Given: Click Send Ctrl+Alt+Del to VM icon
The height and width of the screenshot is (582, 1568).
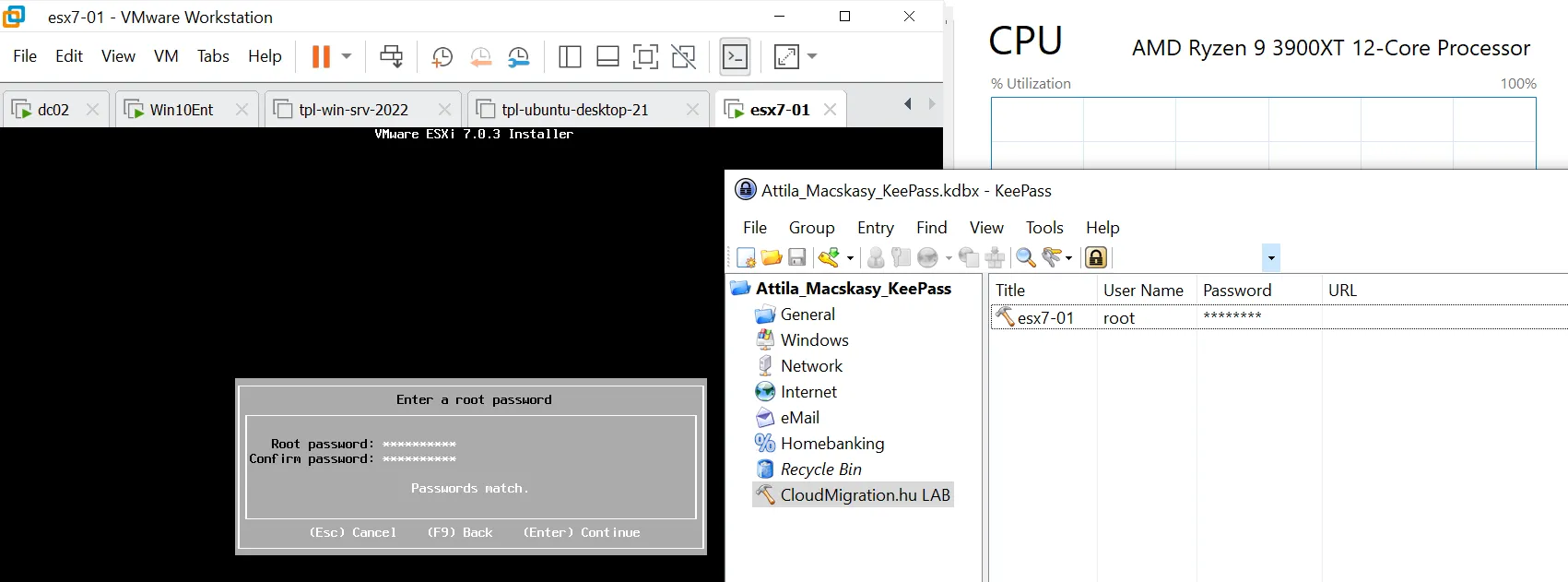Looking at the screenshot, I should [392, 56].
